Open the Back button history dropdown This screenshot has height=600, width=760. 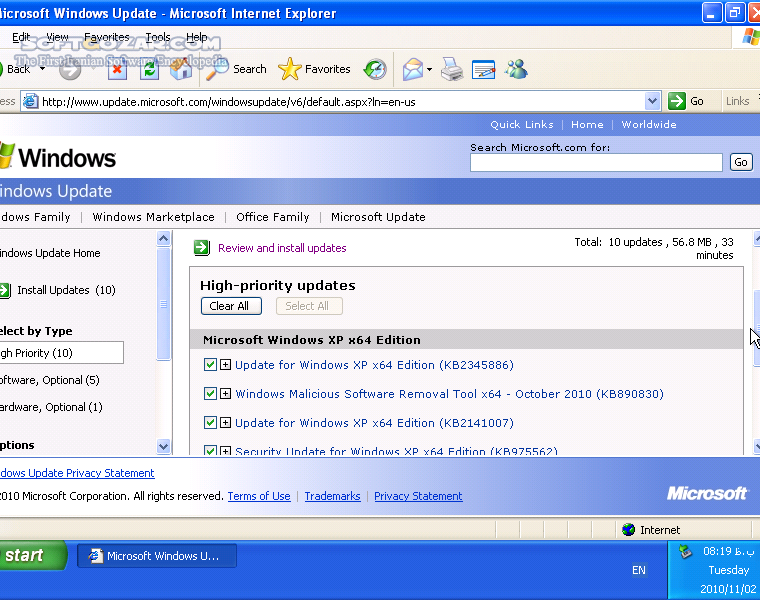click(43, 69)
